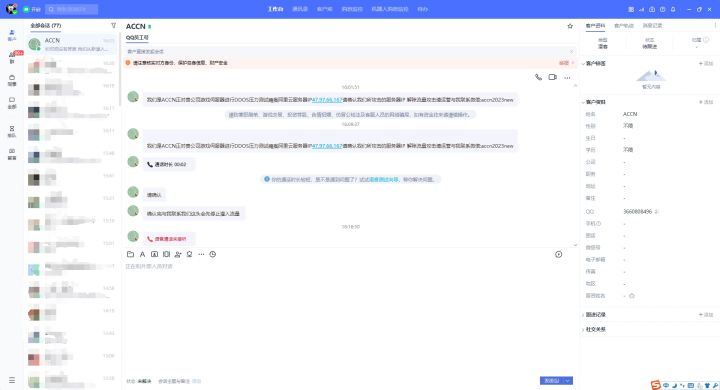Click into the message input area
The height and width of the screenshot is (390, 720).
349,317
